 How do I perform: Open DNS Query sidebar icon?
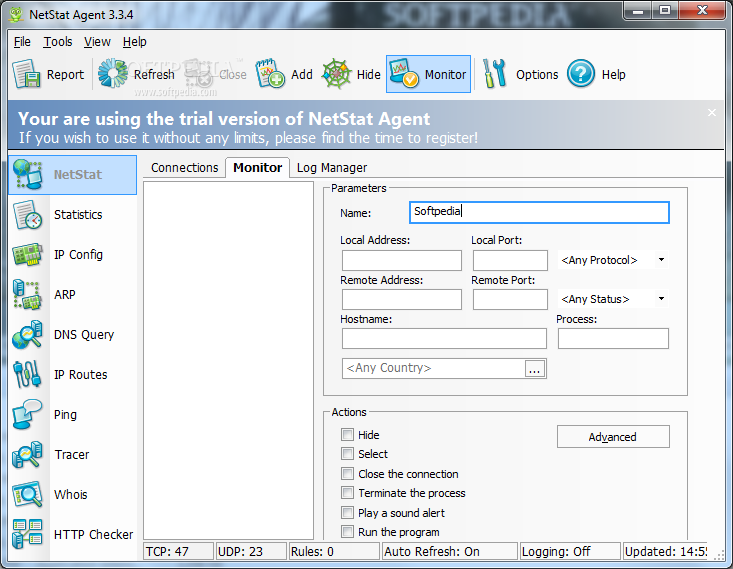coord(28,335)
